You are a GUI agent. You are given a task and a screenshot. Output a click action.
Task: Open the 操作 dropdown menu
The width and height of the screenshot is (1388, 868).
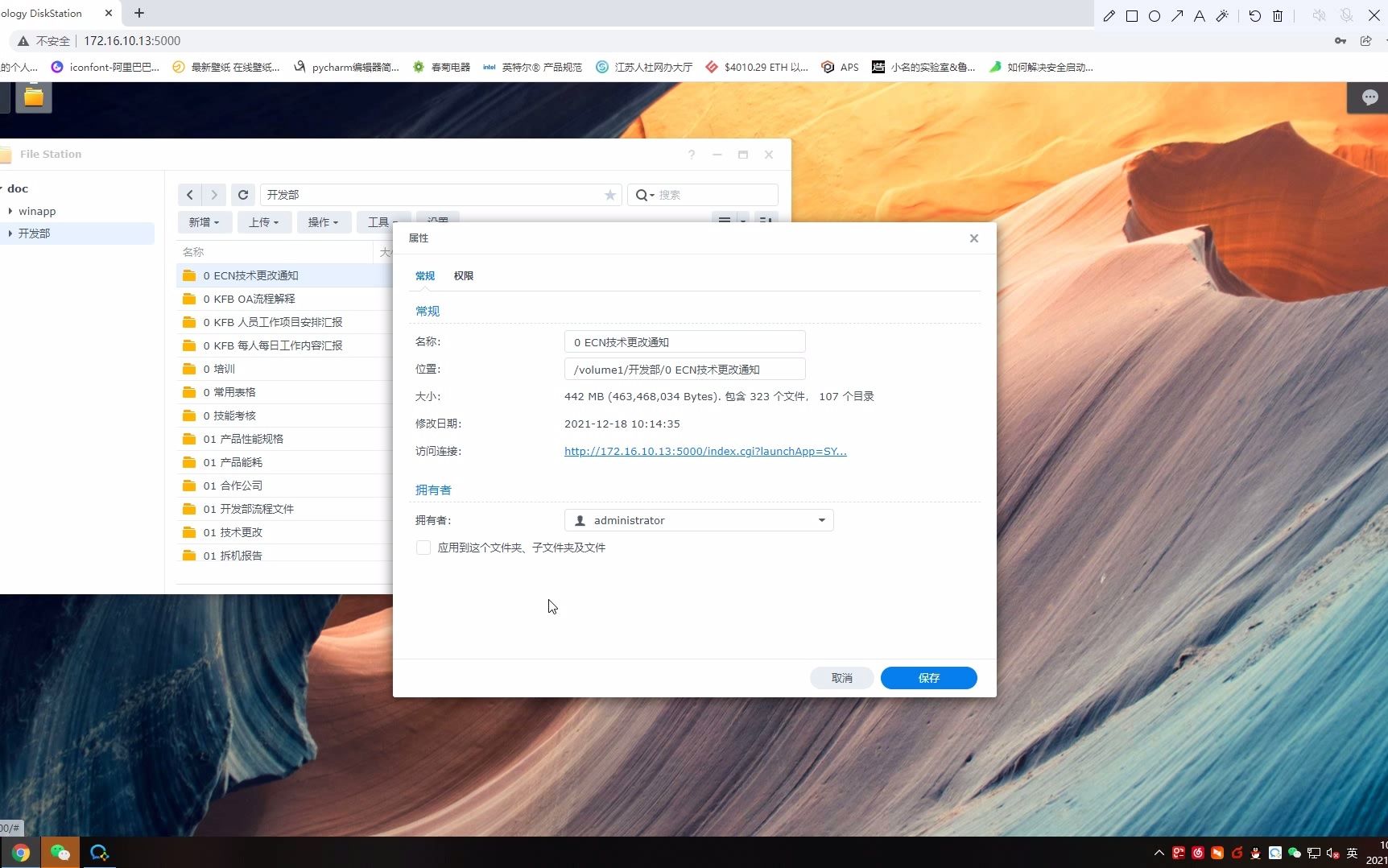[323, 222]
